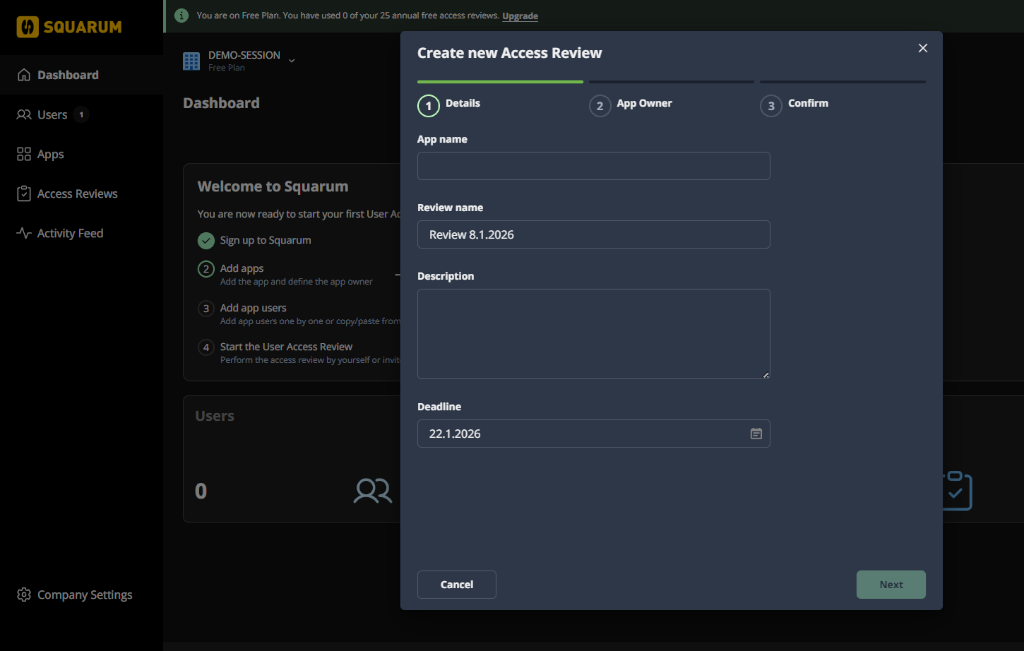Click step circle 2 in the wizard
Image resolution: width=1024 pixels, height=651 pixels.
click(x=600, y=104)
